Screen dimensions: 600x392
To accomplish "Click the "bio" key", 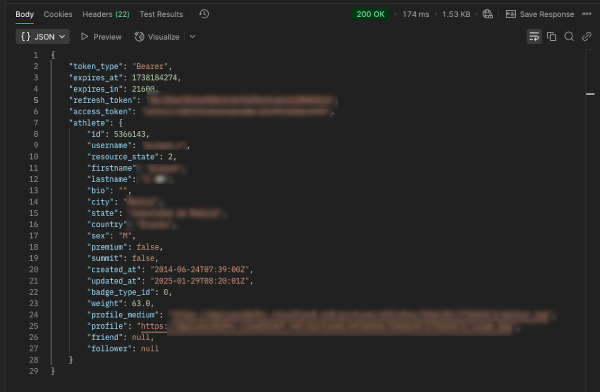I will coord(98,191).
